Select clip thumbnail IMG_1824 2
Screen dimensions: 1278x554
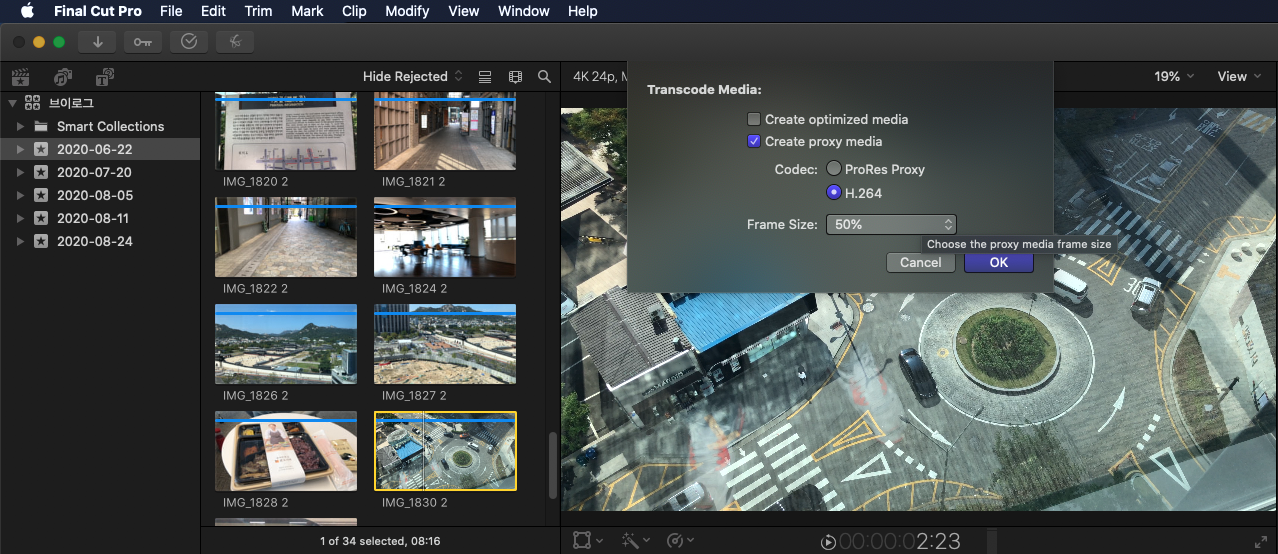tap(445, 236)
